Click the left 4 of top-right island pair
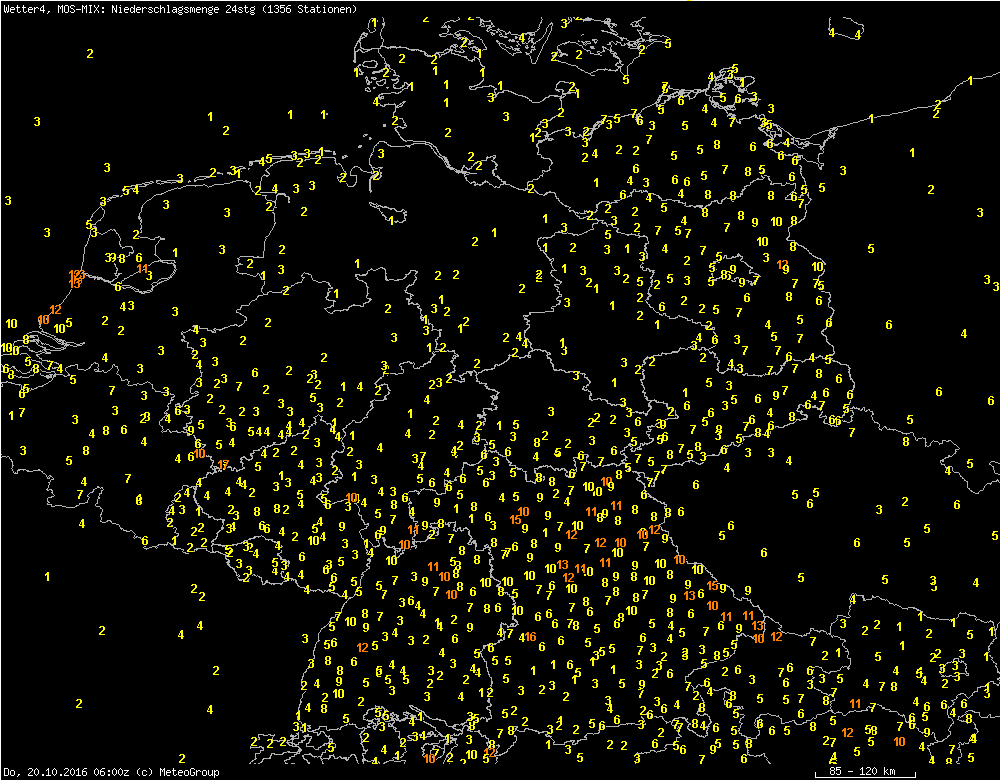1000x780 pixels. pyautogui.click(x=832, y=33)
